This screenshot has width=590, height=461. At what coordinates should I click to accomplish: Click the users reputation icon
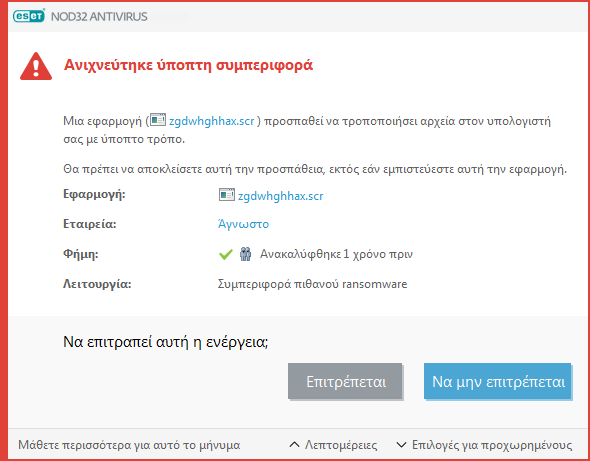click(245, 255)
